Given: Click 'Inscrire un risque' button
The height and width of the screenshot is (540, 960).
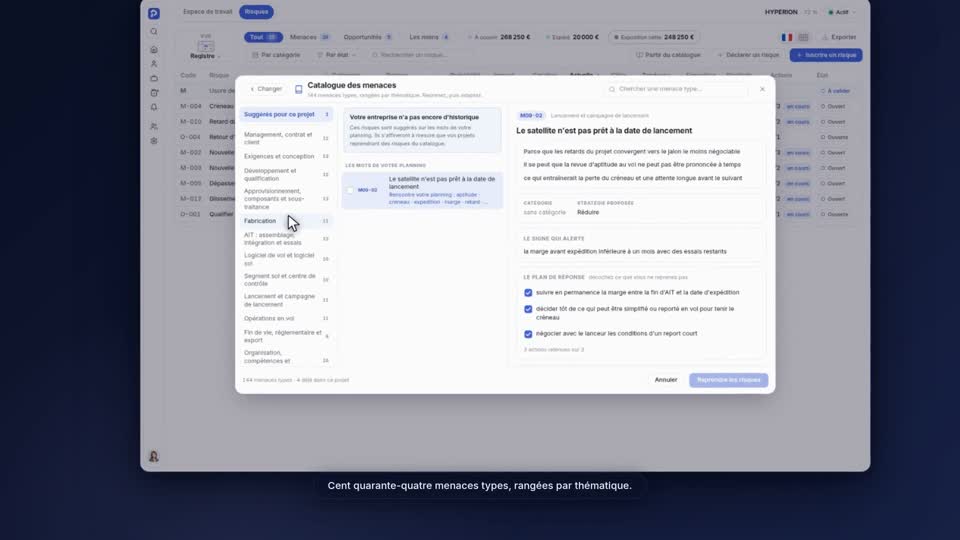Looking at the screenshot, I should [826, 55].
